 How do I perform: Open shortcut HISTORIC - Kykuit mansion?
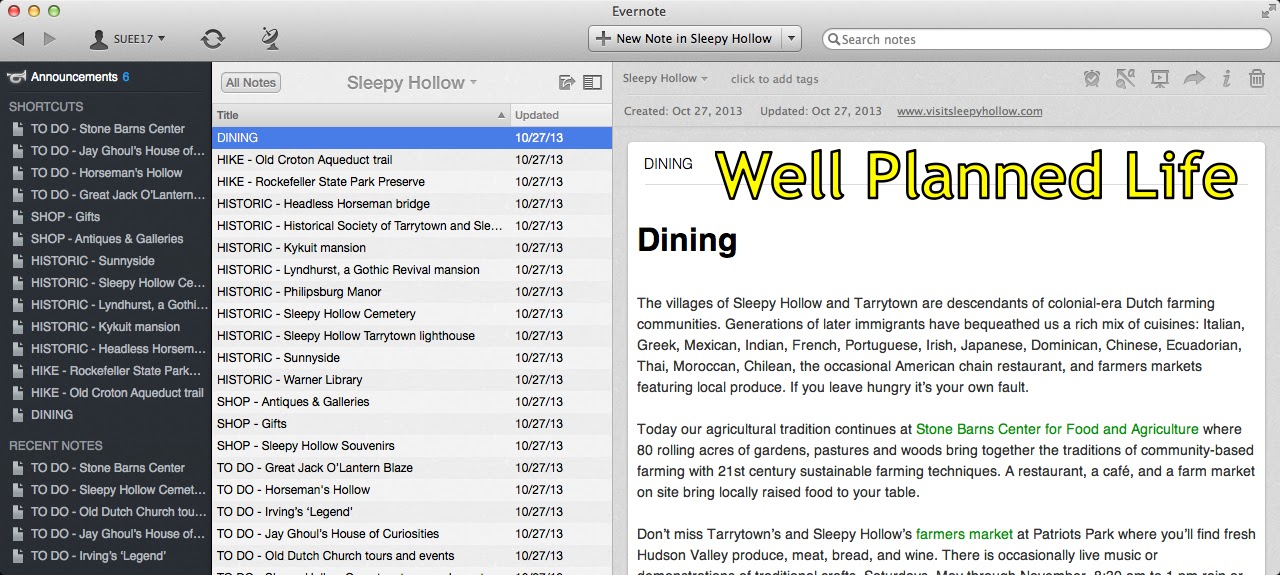point(106,327)
